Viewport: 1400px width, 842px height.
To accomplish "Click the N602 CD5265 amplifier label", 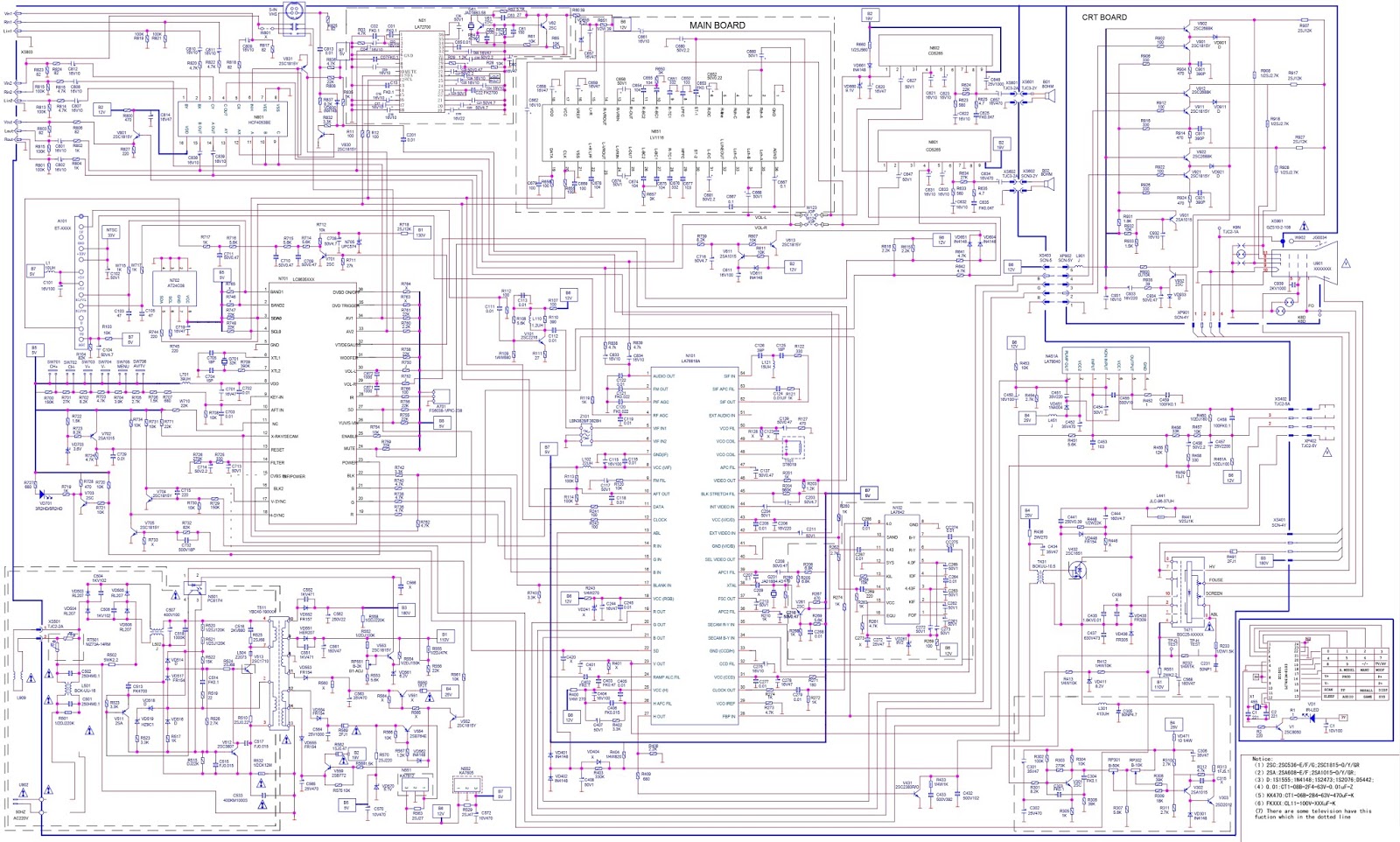I will pos(934,51).
